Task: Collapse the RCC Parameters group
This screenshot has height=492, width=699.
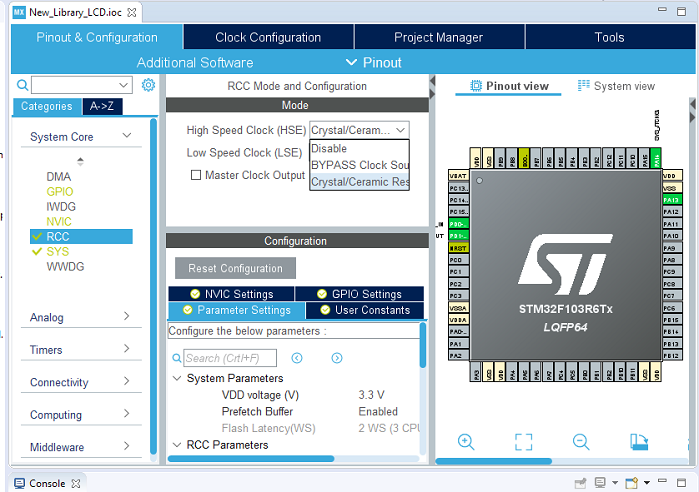Action: 177,445
